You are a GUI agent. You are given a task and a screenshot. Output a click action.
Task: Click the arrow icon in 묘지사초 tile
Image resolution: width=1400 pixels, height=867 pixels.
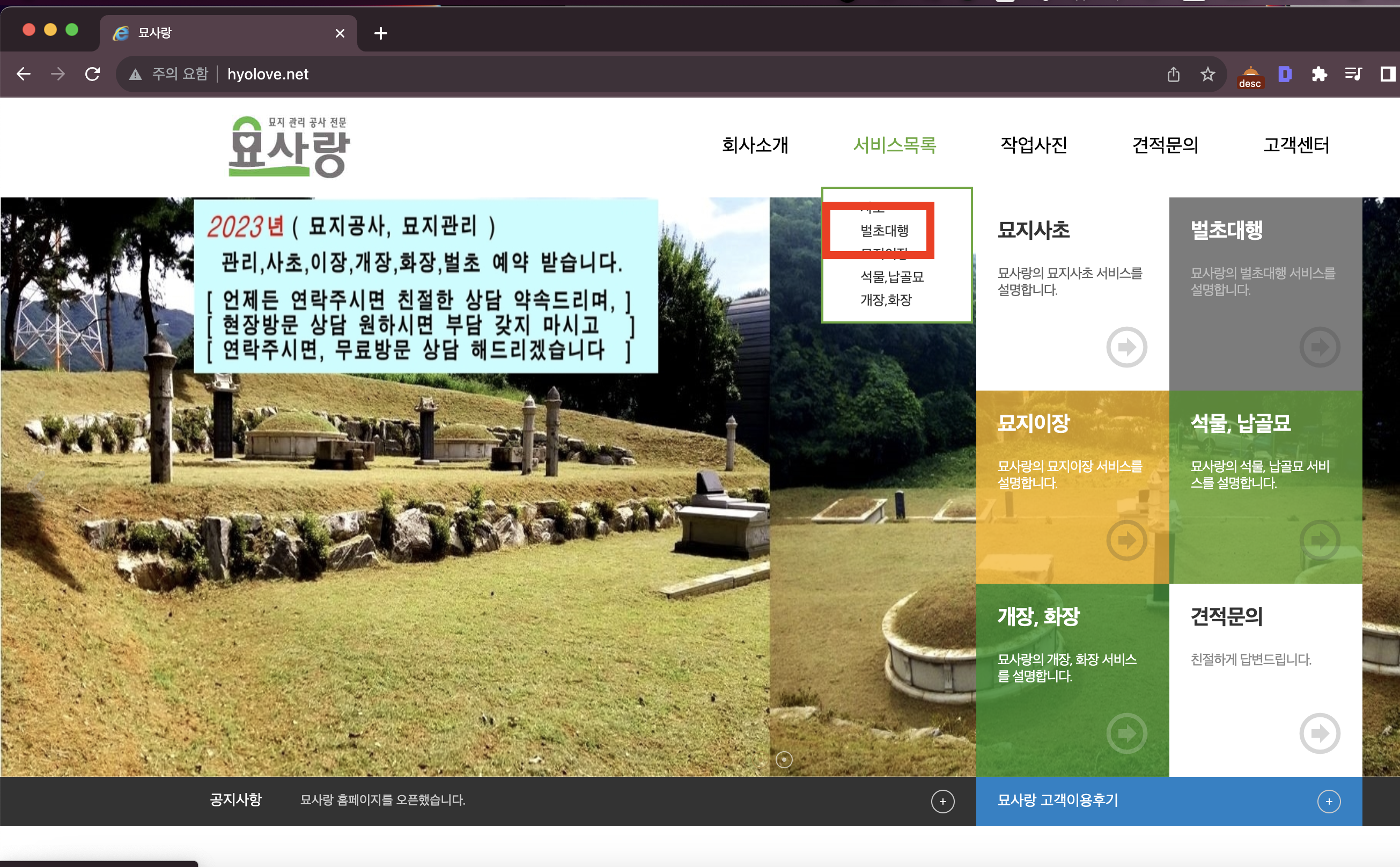[x=1126, y=347]
